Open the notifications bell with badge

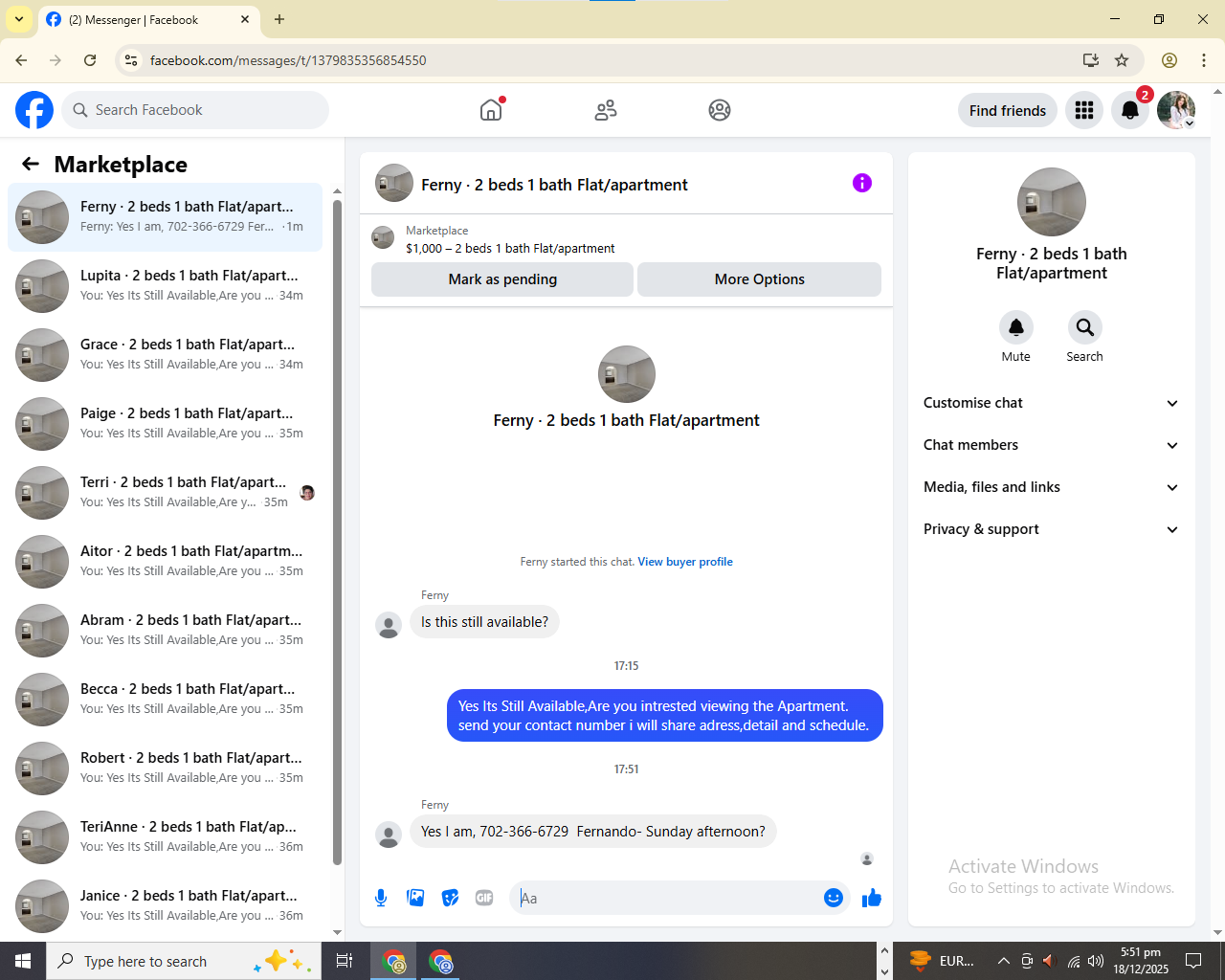[1130, 110]
